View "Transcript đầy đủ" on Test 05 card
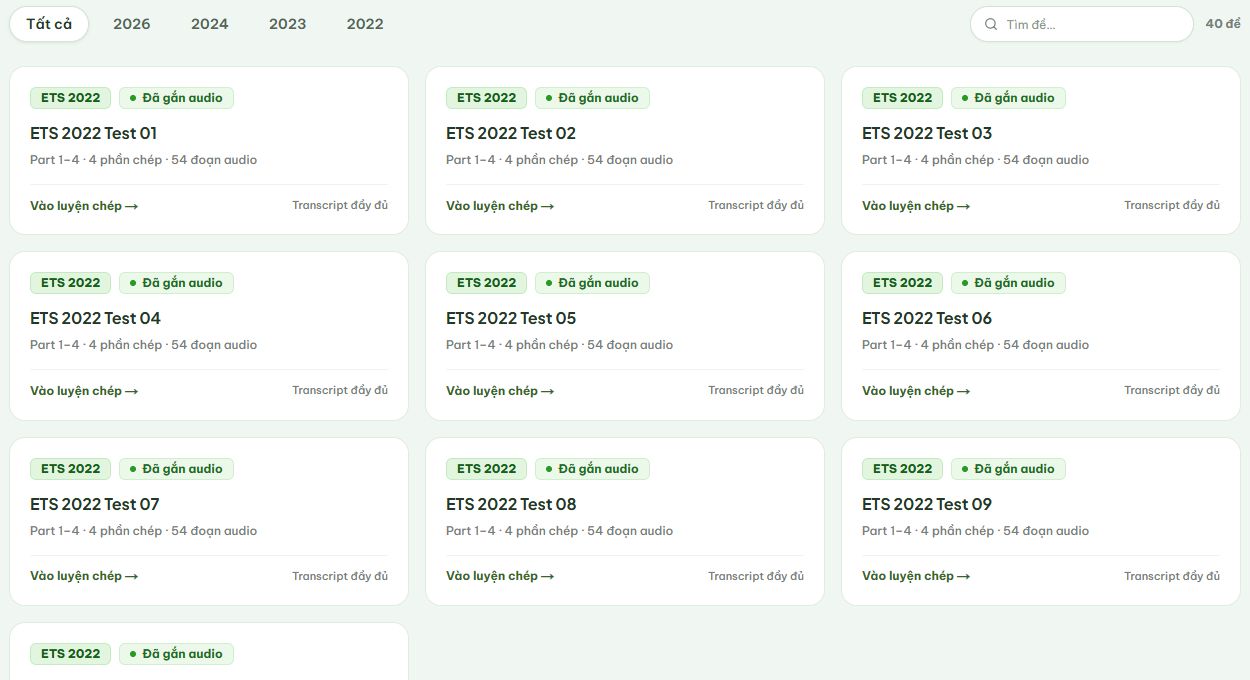 pyautogui.click(x=756, y=390)
